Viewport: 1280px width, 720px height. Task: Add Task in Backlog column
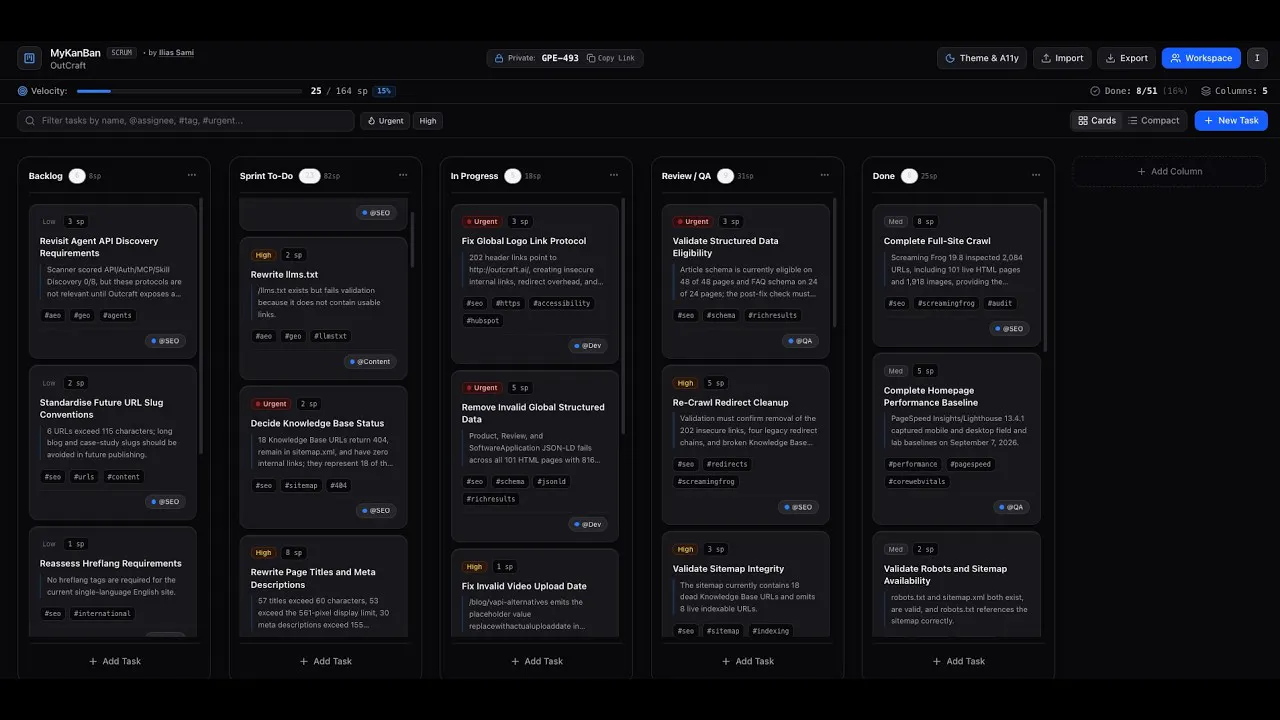(114, 661)
